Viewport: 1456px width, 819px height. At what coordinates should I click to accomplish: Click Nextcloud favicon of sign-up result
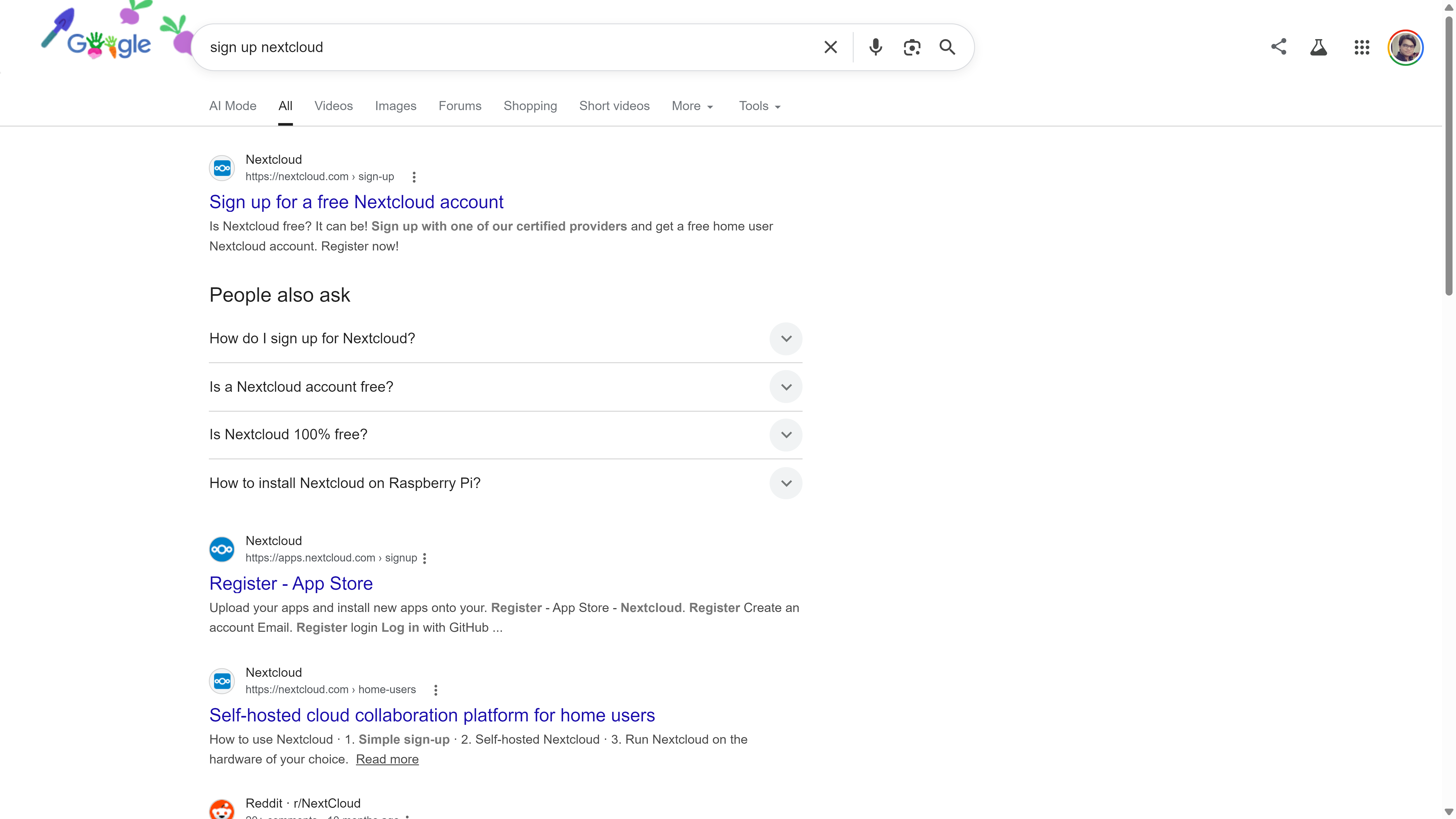coord(222,168)
